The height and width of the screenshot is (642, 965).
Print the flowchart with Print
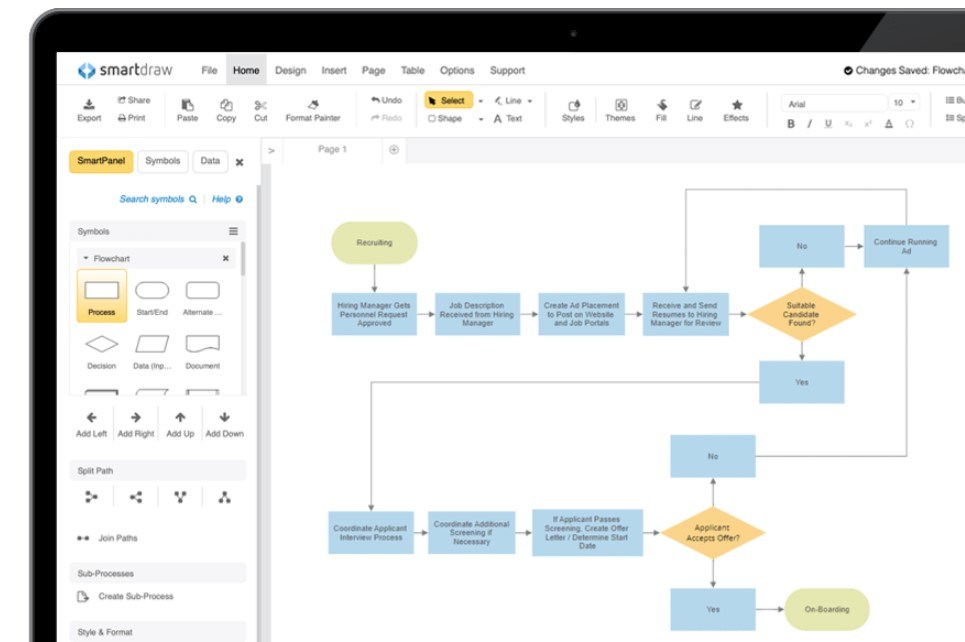(x=132, y=118)
